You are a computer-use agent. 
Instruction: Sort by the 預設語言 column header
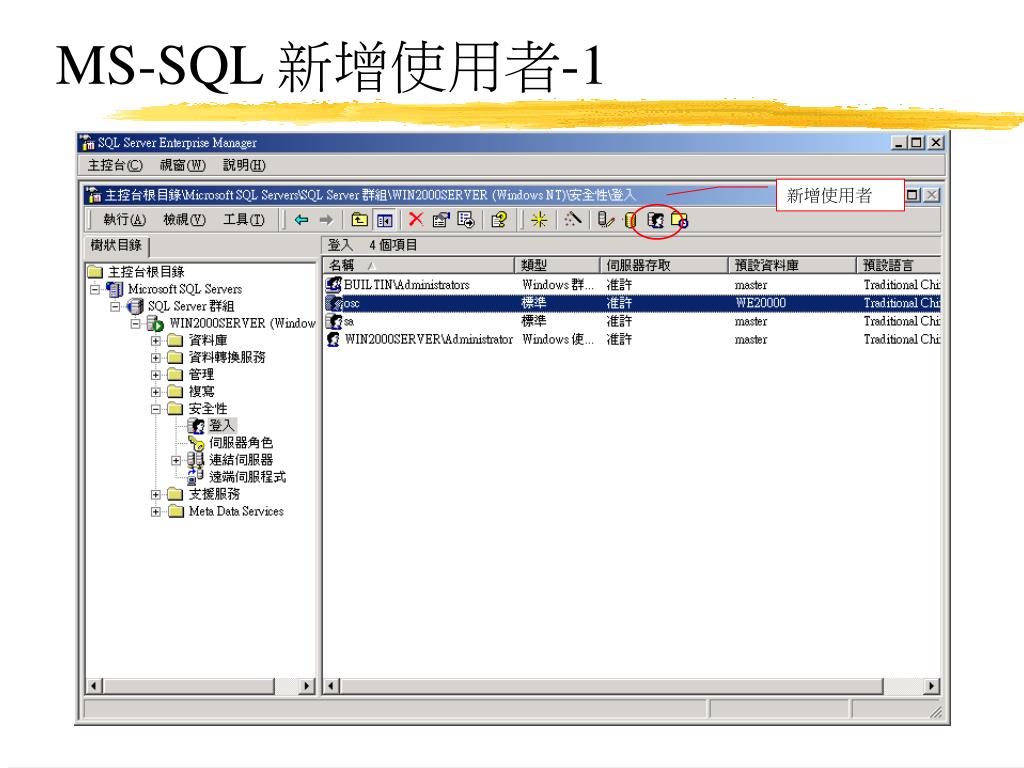(898, 265)
